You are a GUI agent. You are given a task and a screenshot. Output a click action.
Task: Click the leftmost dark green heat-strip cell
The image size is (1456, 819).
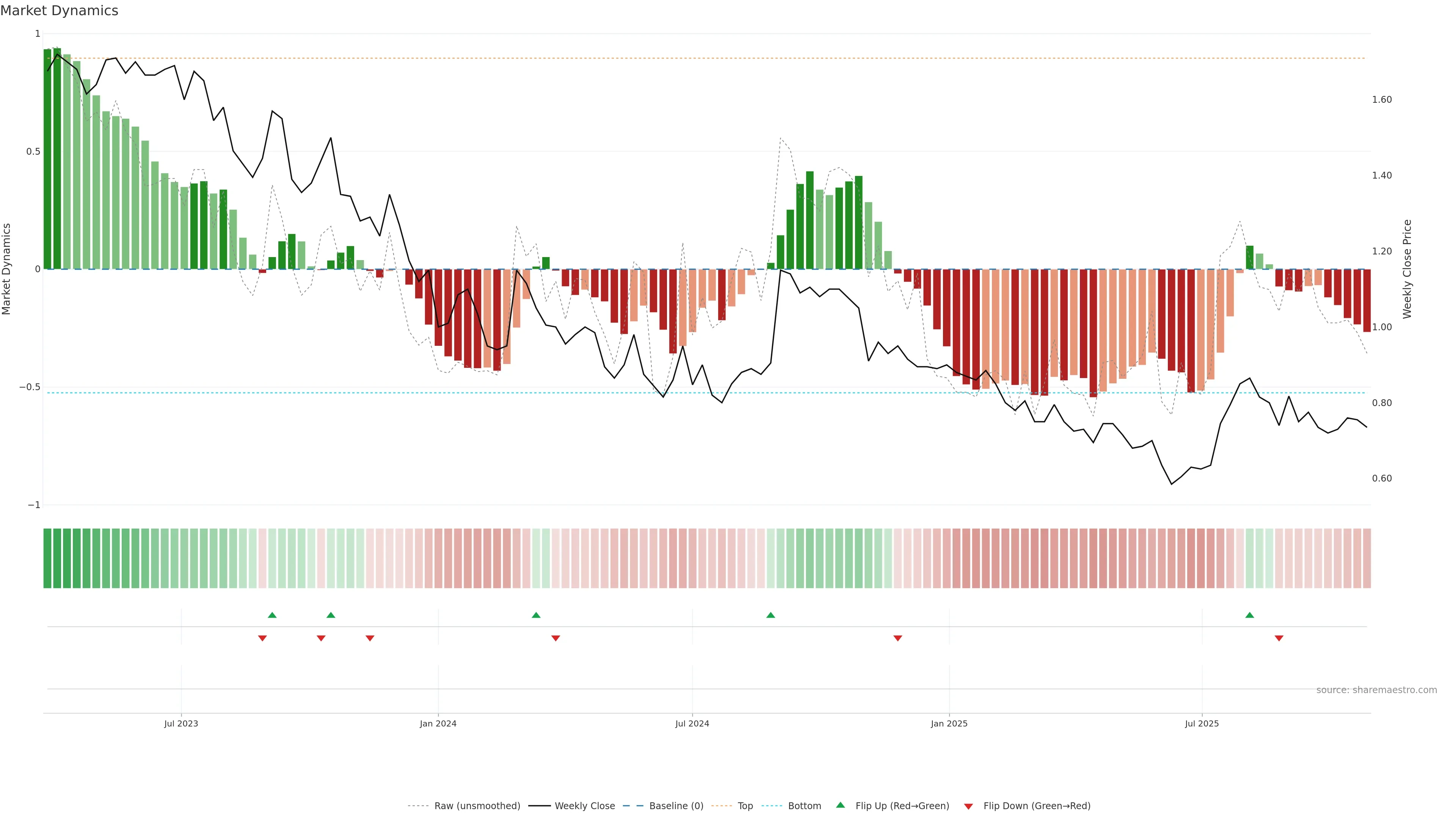47,559
